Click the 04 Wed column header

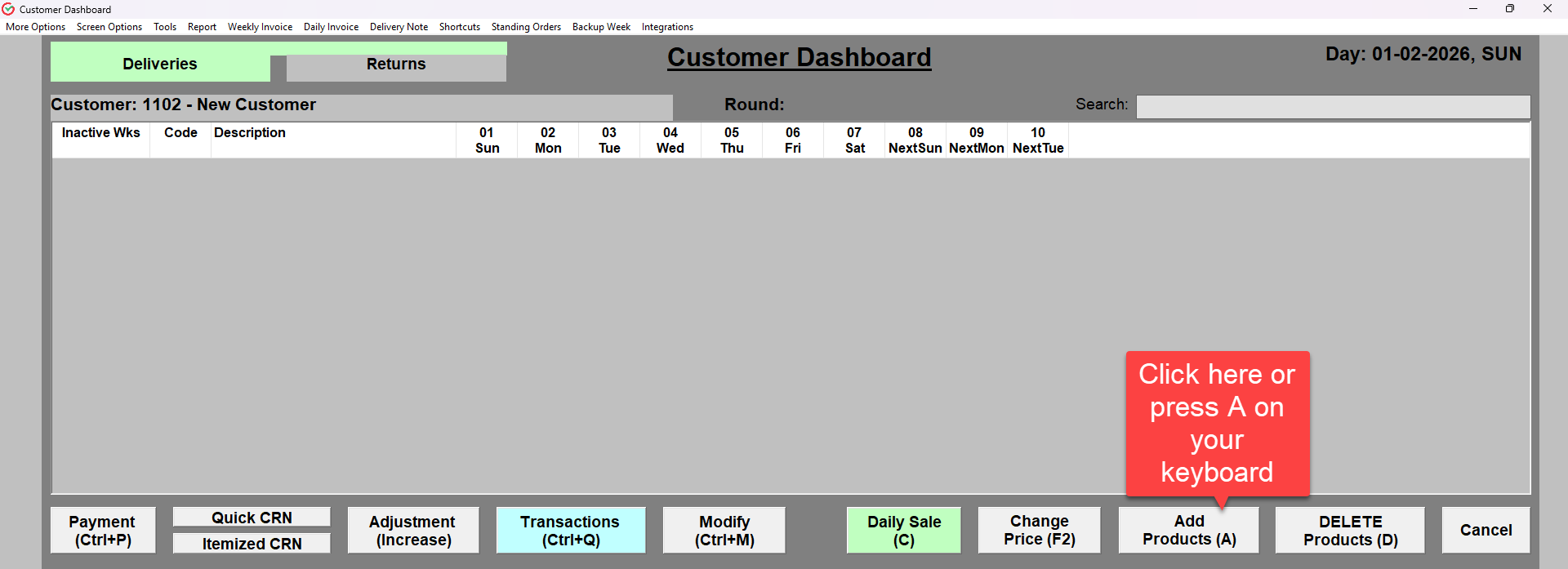670,140
